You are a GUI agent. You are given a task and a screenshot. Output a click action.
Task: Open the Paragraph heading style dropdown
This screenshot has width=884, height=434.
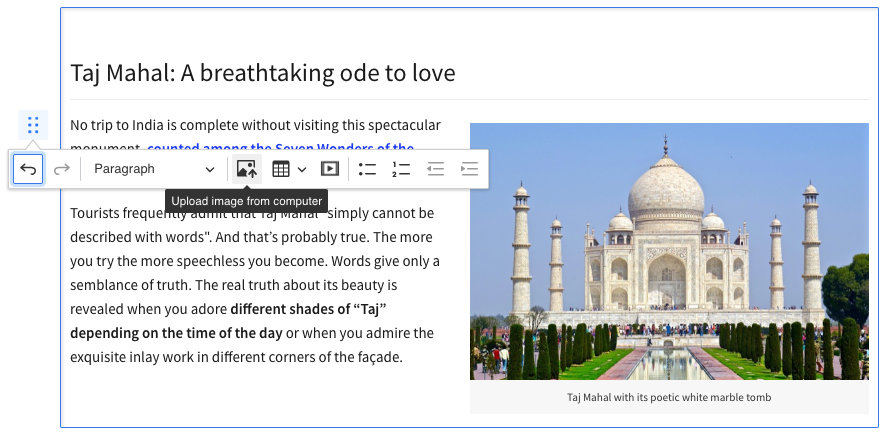pos(154,169)
